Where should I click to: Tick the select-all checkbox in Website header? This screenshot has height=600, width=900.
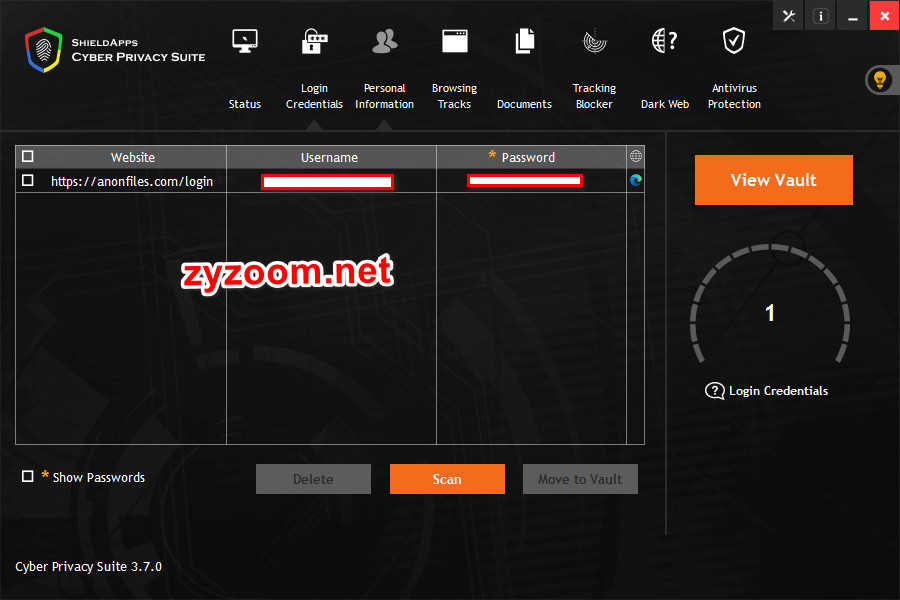28,156
